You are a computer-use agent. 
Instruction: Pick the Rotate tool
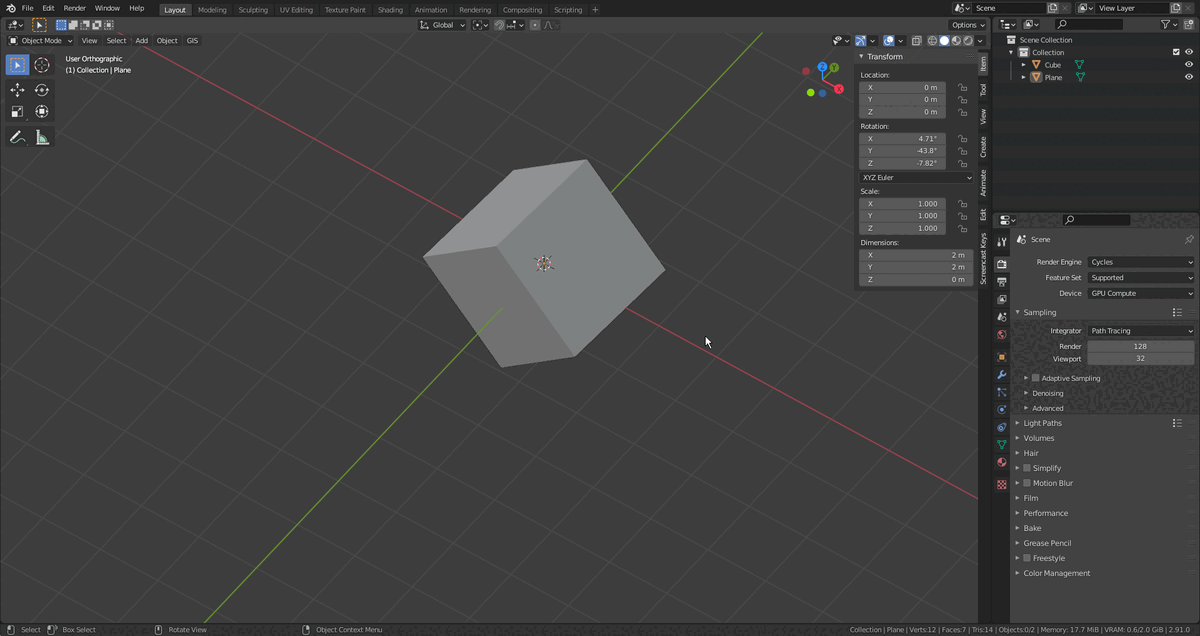click(x=42, y=90)
